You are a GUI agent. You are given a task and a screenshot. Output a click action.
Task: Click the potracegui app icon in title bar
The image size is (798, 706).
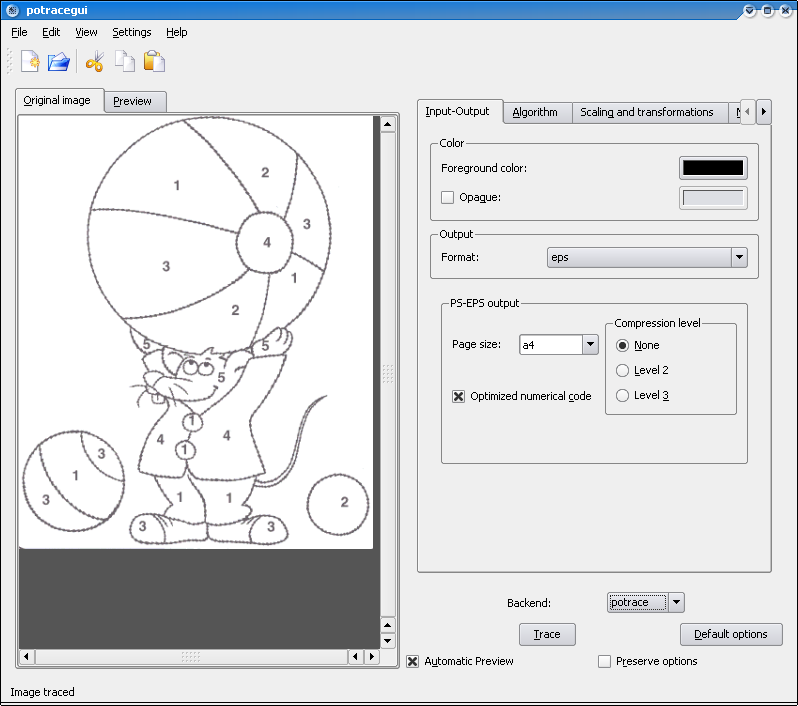click(x=13, y=10)
